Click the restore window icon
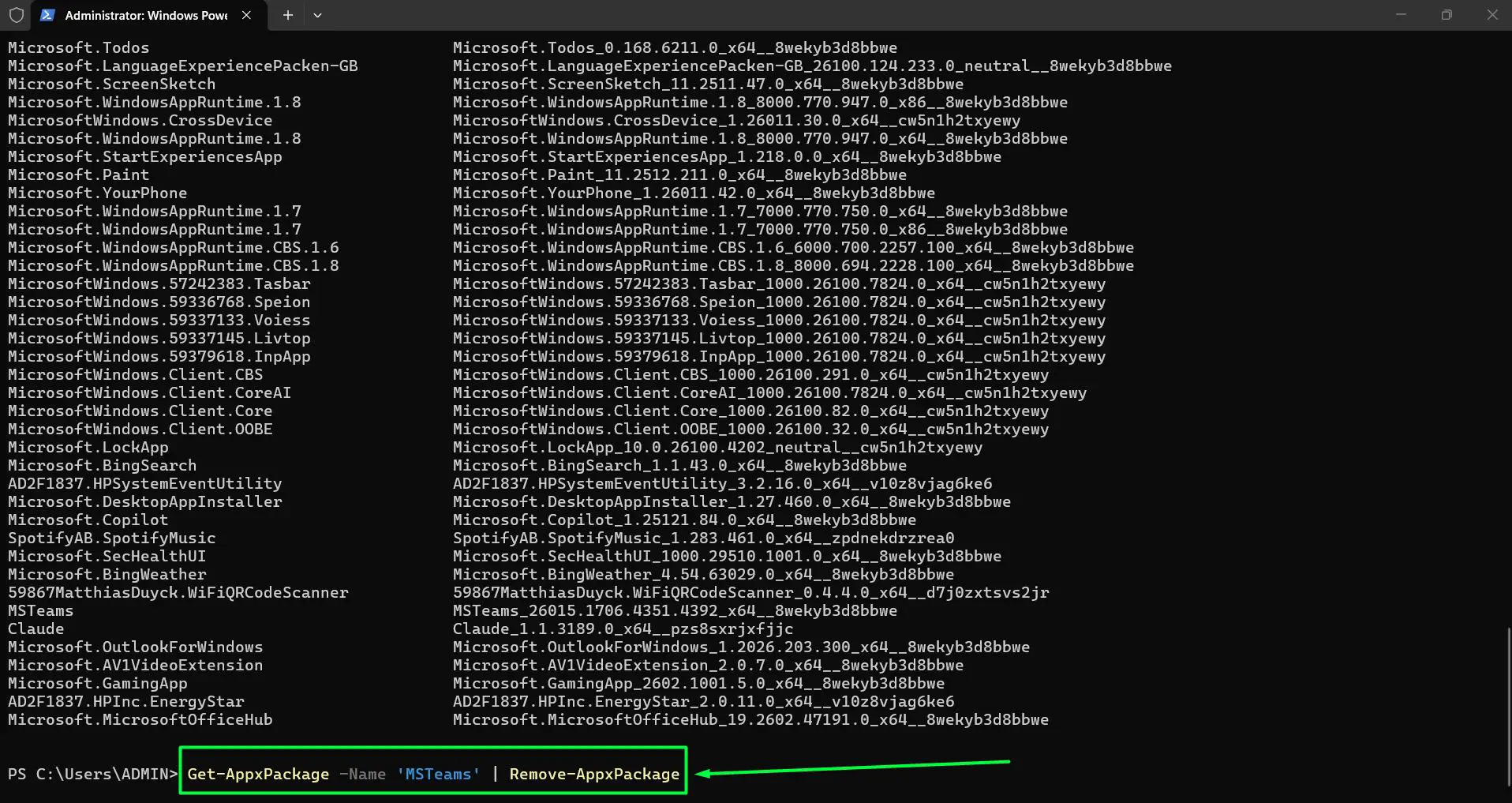Viewport: 1512px width, 803px height. pyautogui.click(x=1447, y=14)
